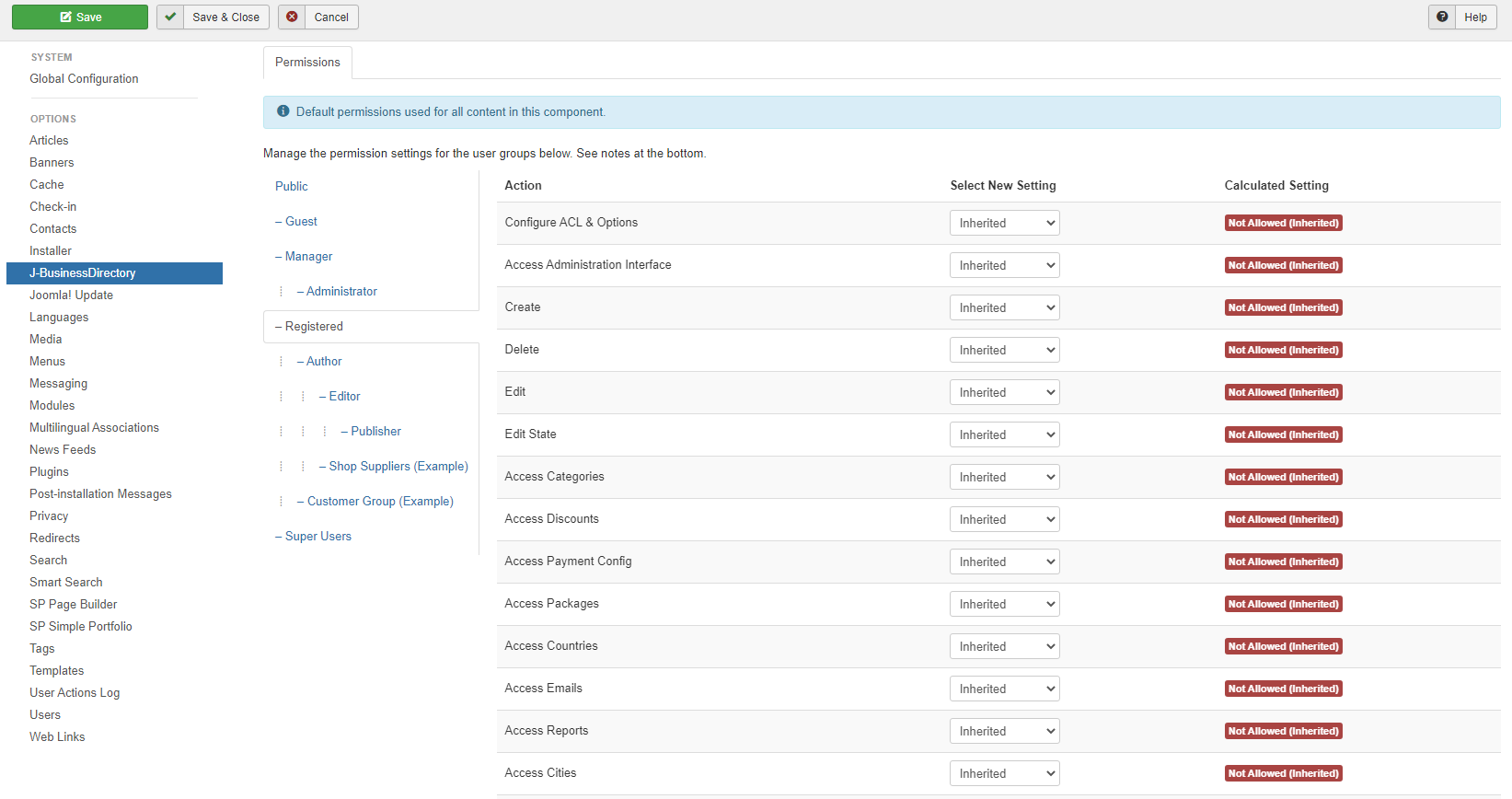Select the Administrator user group
This screenshot has width=1512, height=799.
[341, 291]
